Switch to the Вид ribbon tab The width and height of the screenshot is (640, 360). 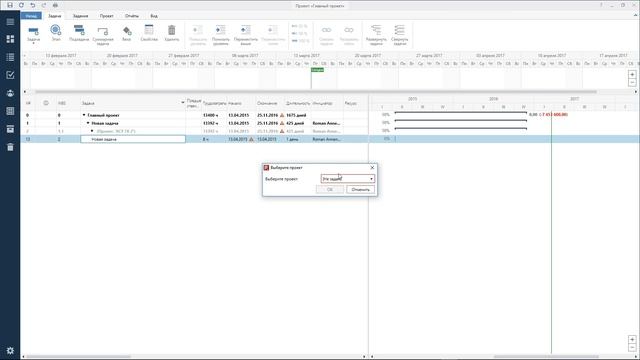point(154,16)
